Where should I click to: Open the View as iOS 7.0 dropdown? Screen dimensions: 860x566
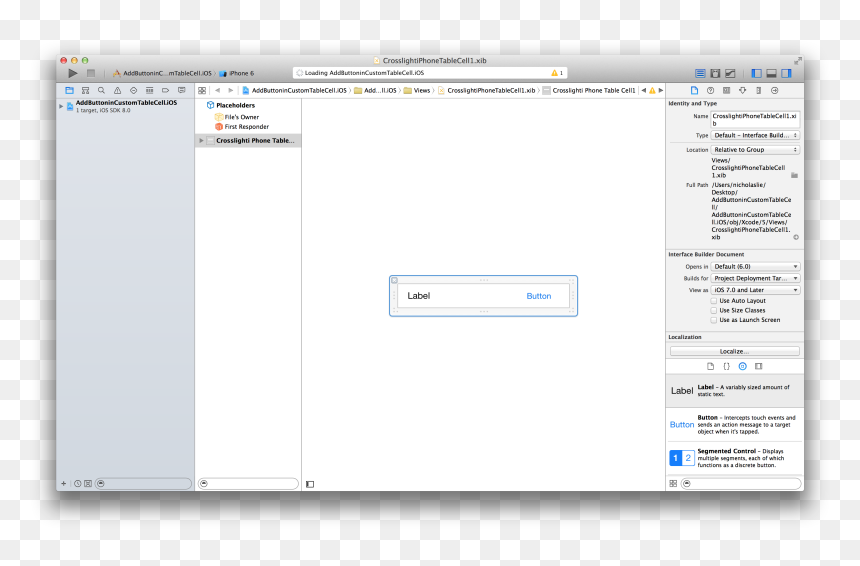point(755,290)
